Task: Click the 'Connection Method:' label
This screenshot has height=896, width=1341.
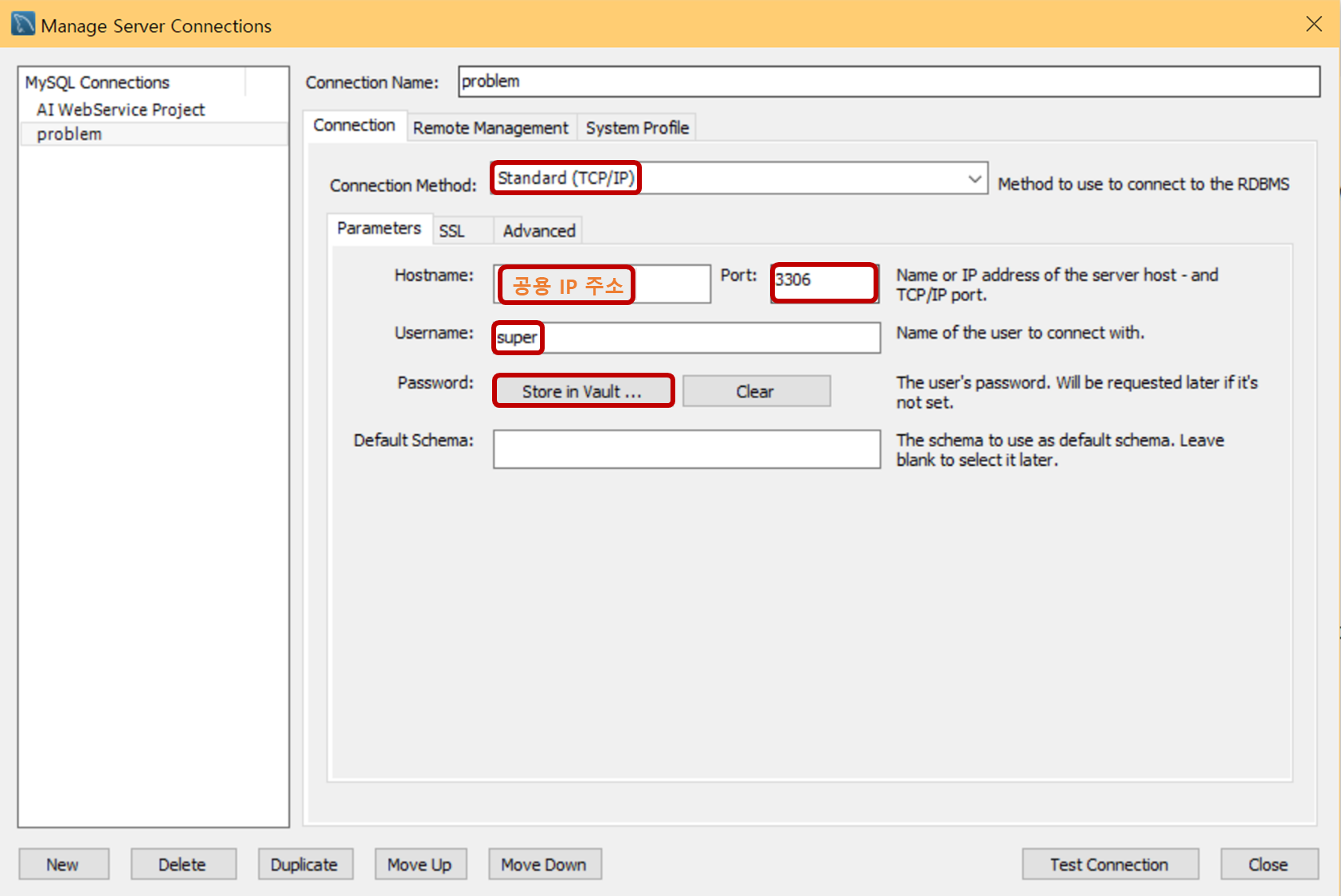Action: (403, 186)
